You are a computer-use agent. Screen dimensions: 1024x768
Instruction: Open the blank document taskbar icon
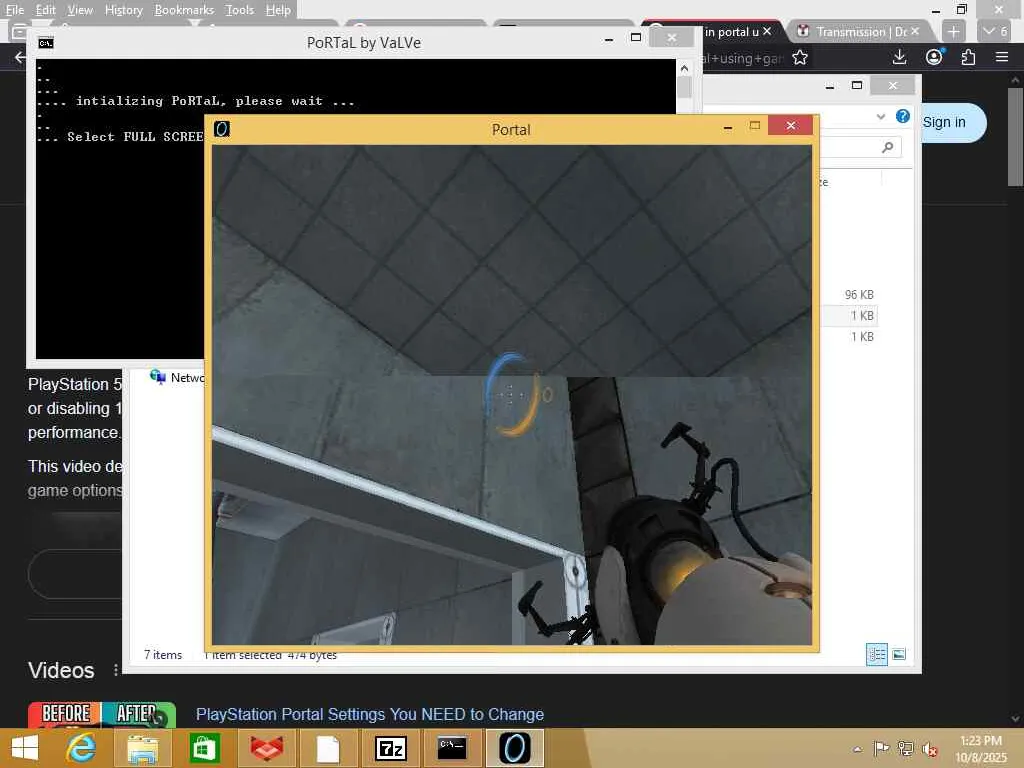(328, 748)
